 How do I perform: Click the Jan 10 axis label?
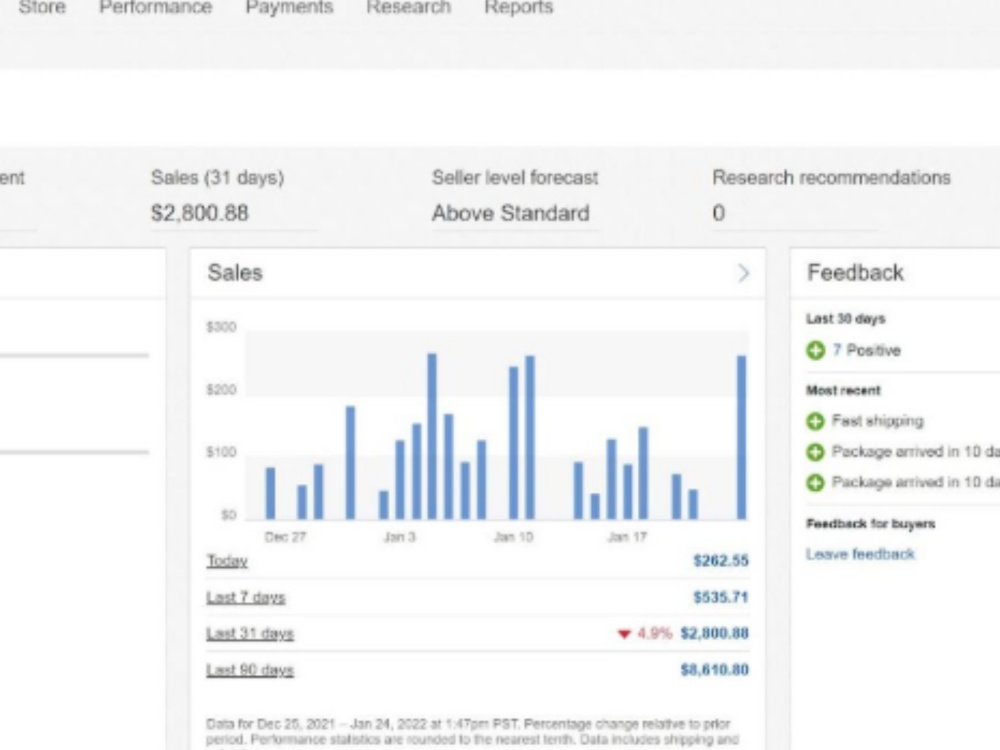point(513,537)
